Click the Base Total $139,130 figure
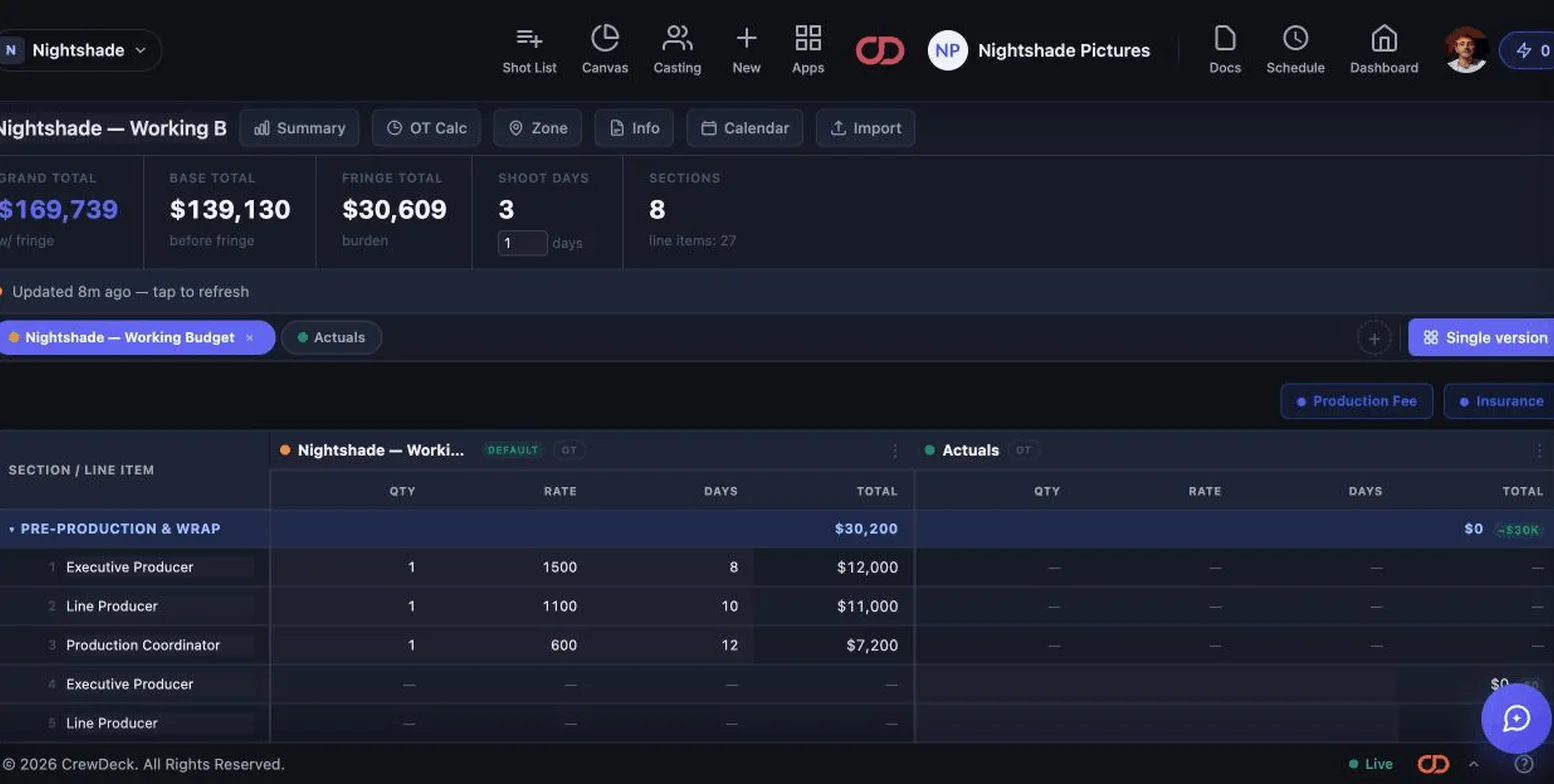This screenshot has width=1554, height=784. 230,210
